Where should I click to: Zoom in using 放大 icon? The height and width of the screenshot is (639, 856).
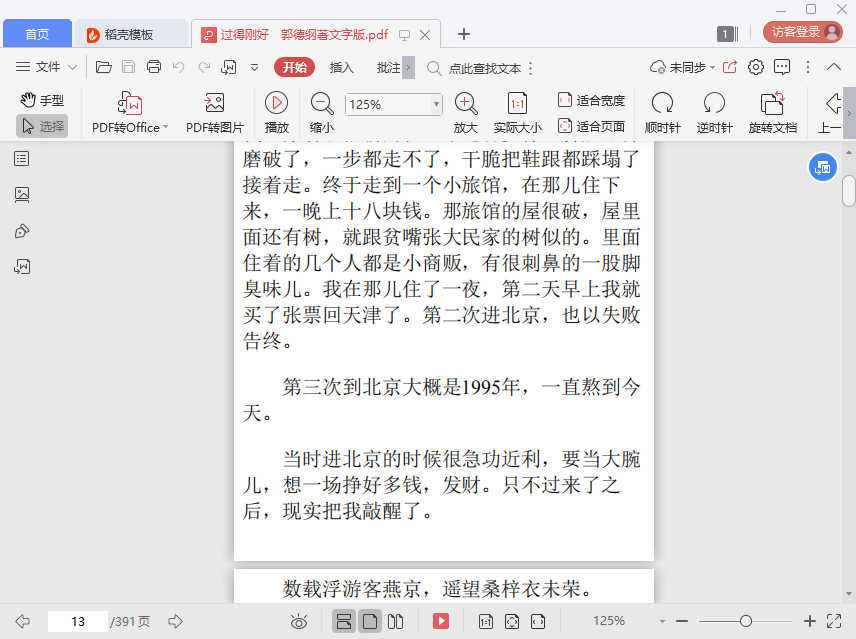[466, 113]
